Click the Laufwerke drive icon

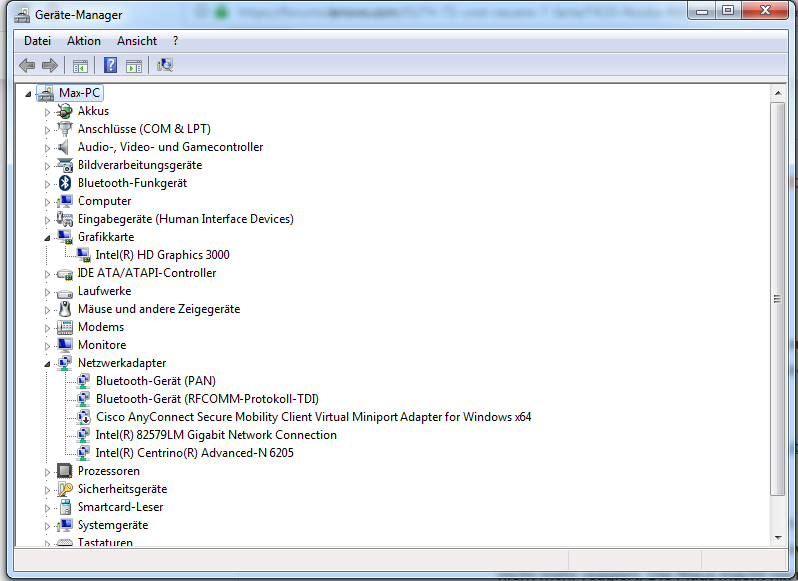point(65,293)
